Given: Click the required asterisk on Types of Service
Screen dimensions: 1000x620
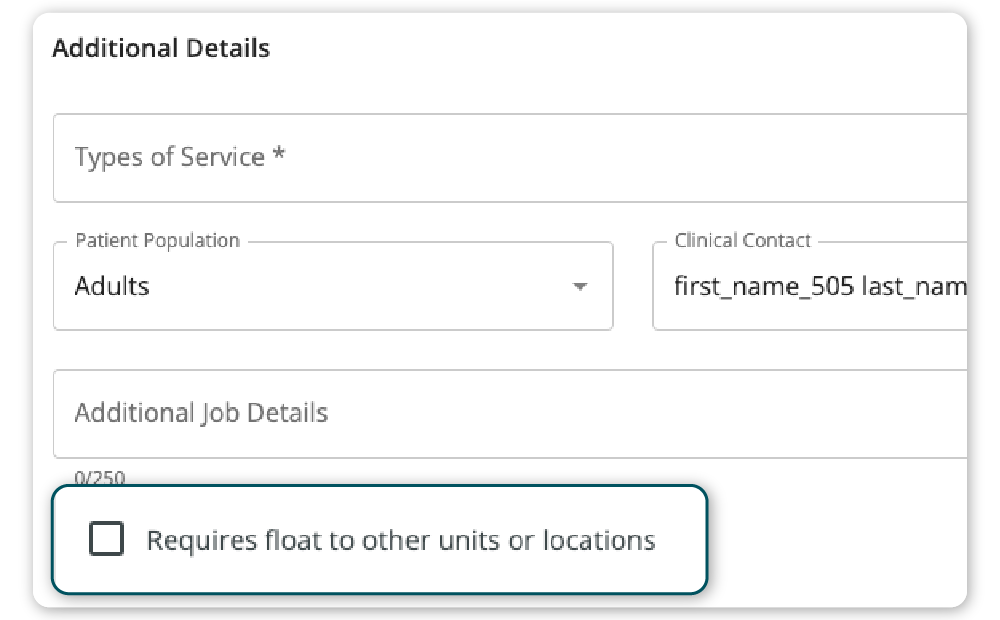Looking at the screenshot, I should click(x=279, y=156).
